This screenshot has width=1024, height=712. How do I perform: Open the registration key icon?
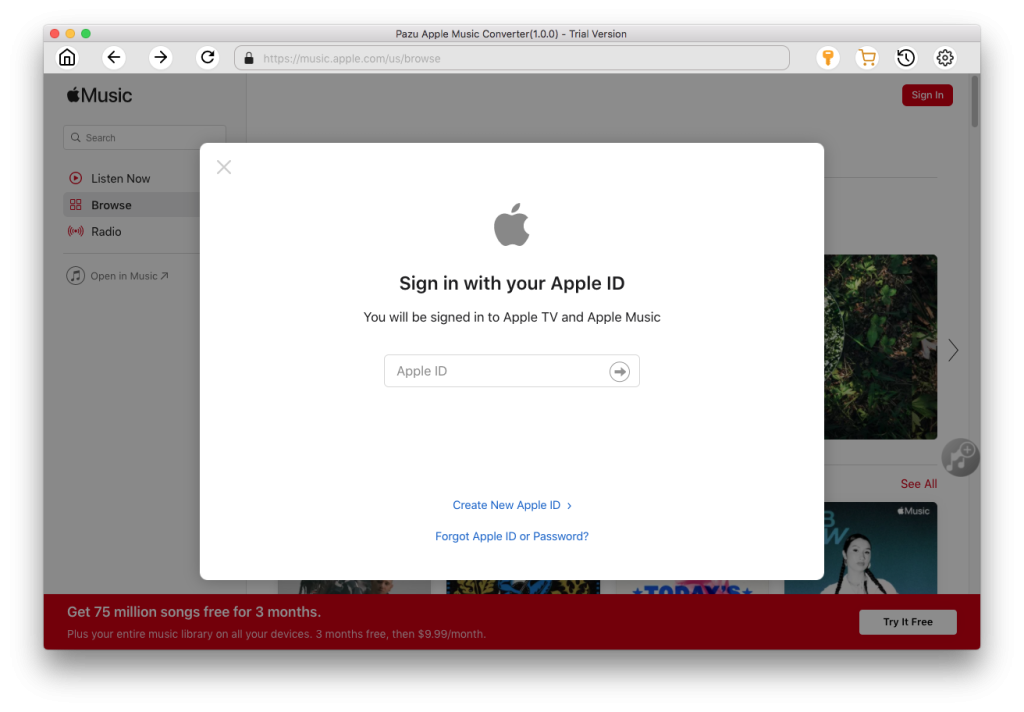point(828,57)
